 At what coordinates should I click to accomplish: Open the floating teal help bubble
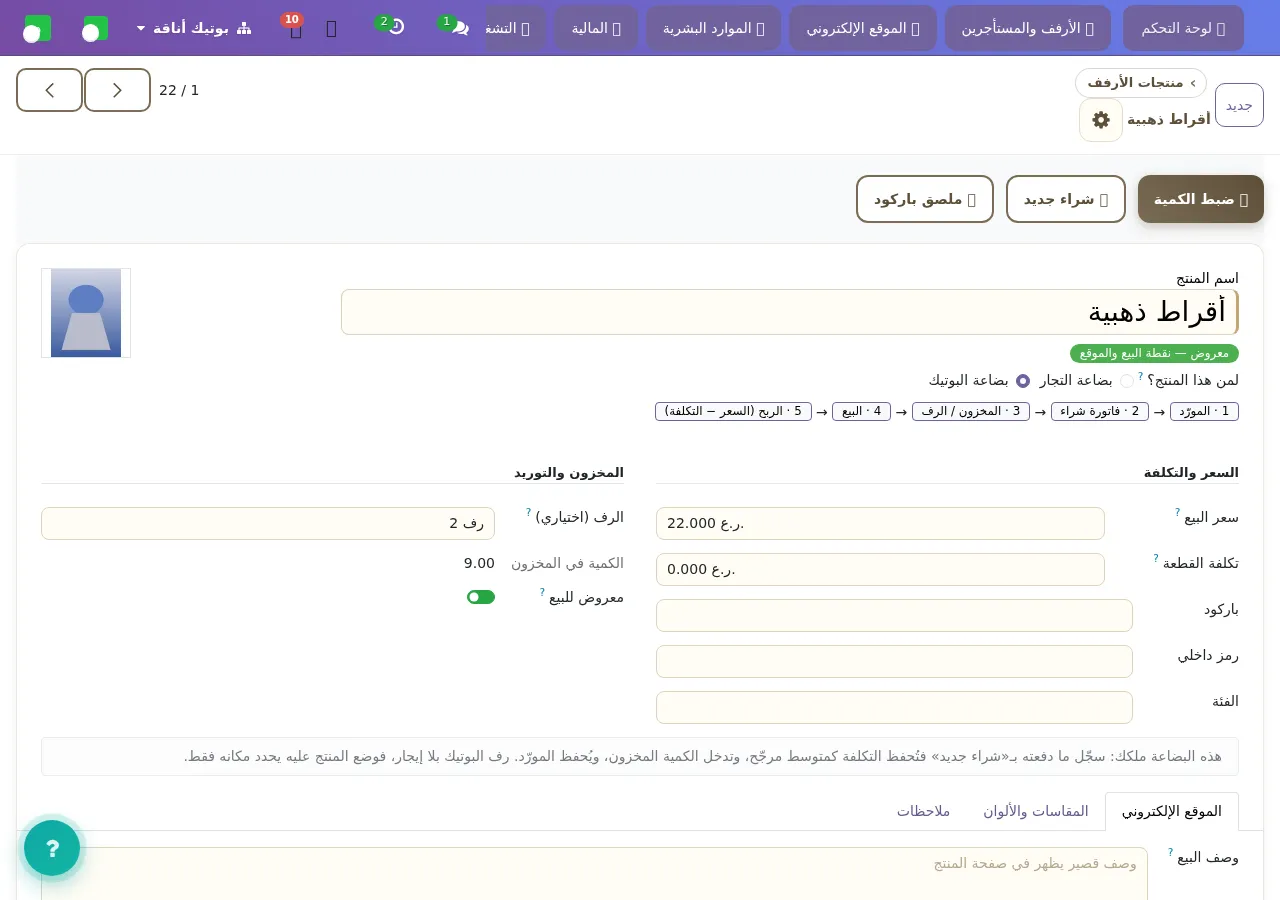[52, 848]
